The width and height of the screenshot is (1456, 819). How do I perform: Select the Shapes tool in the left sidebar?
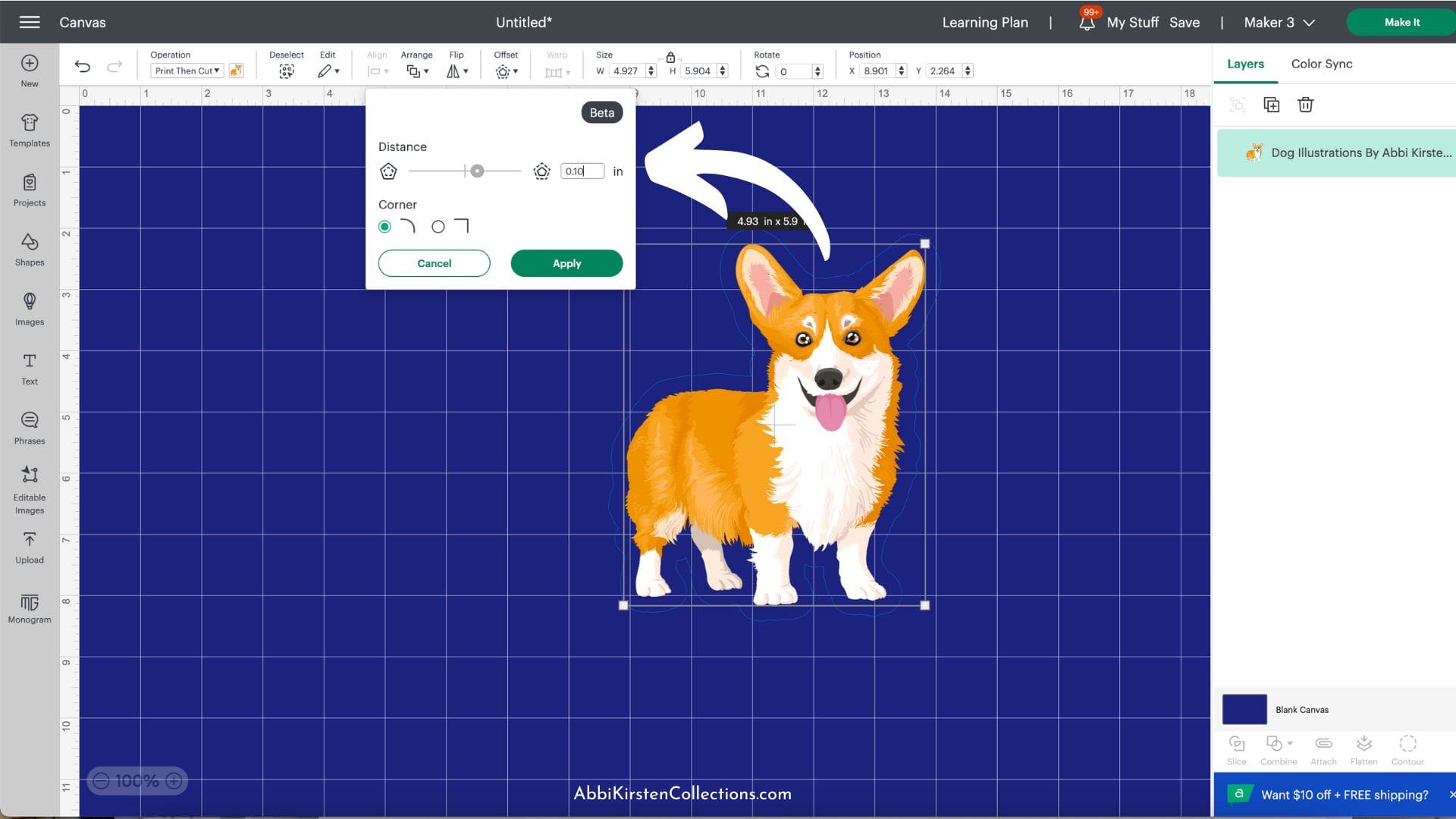[29, 250]
